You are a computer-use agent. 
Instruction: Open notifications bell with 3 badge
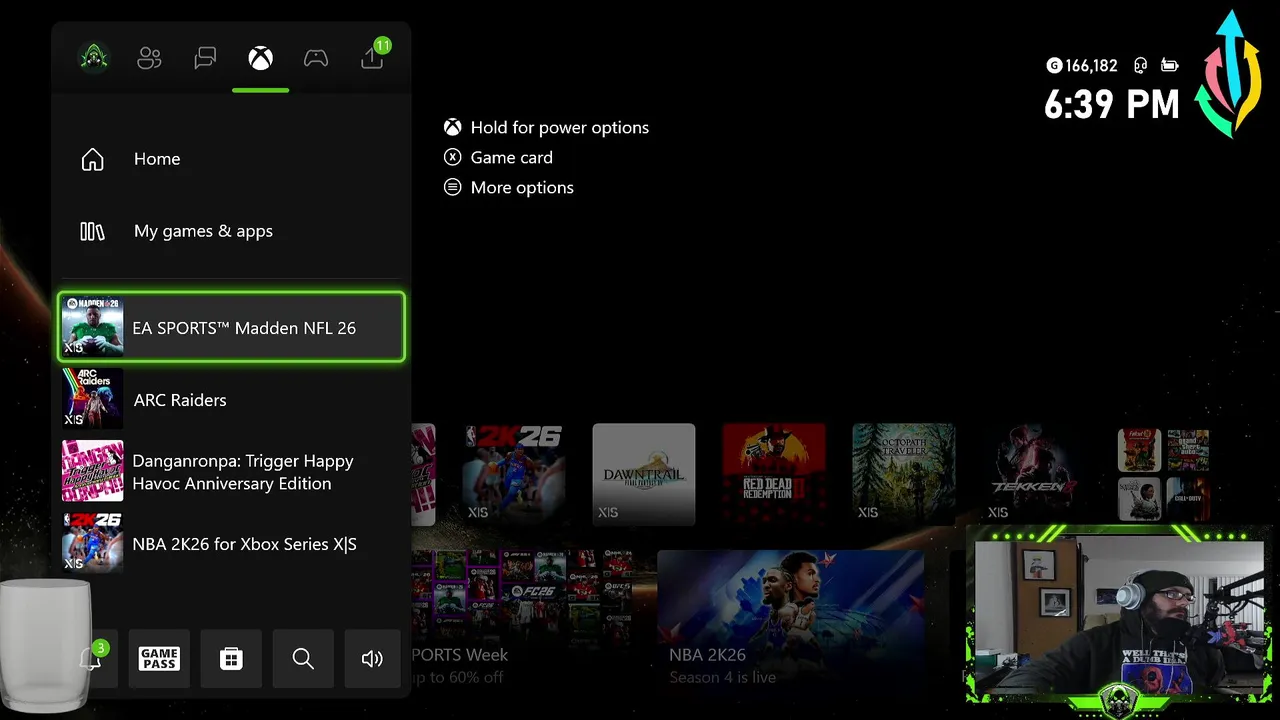tap(93, 658)
